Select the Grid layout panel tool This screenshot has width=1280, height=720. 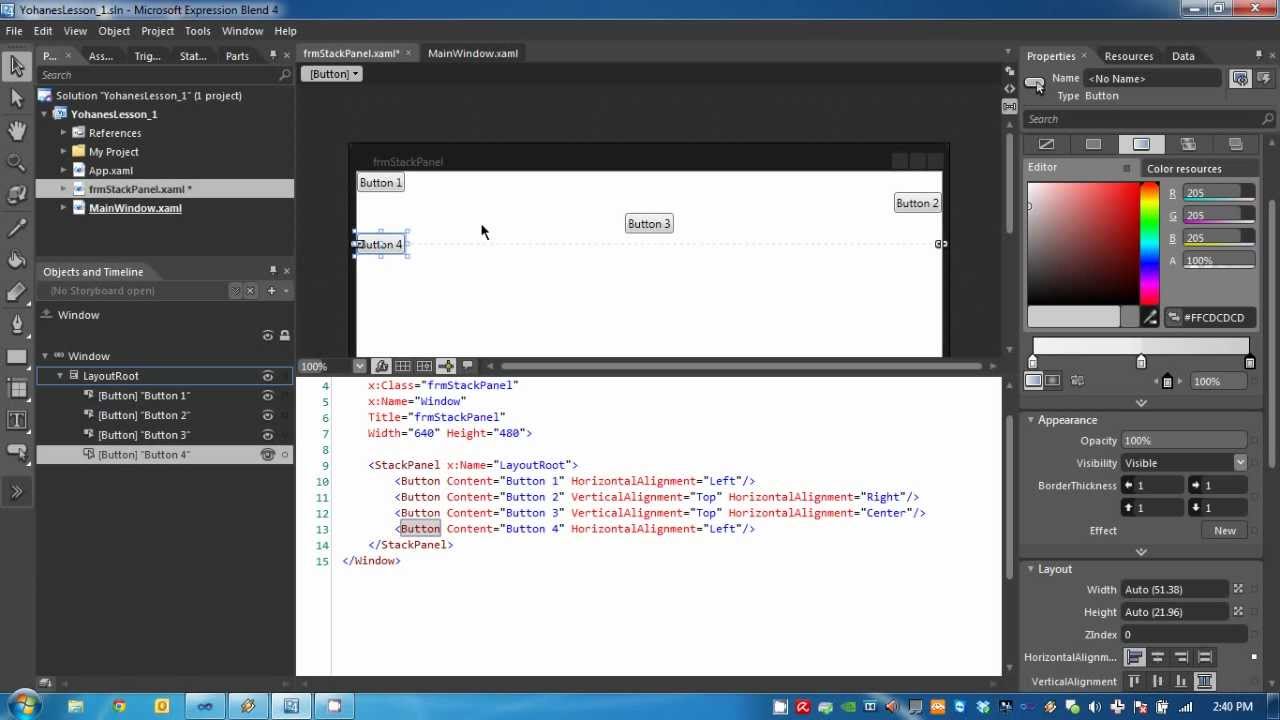pos(16,389)
